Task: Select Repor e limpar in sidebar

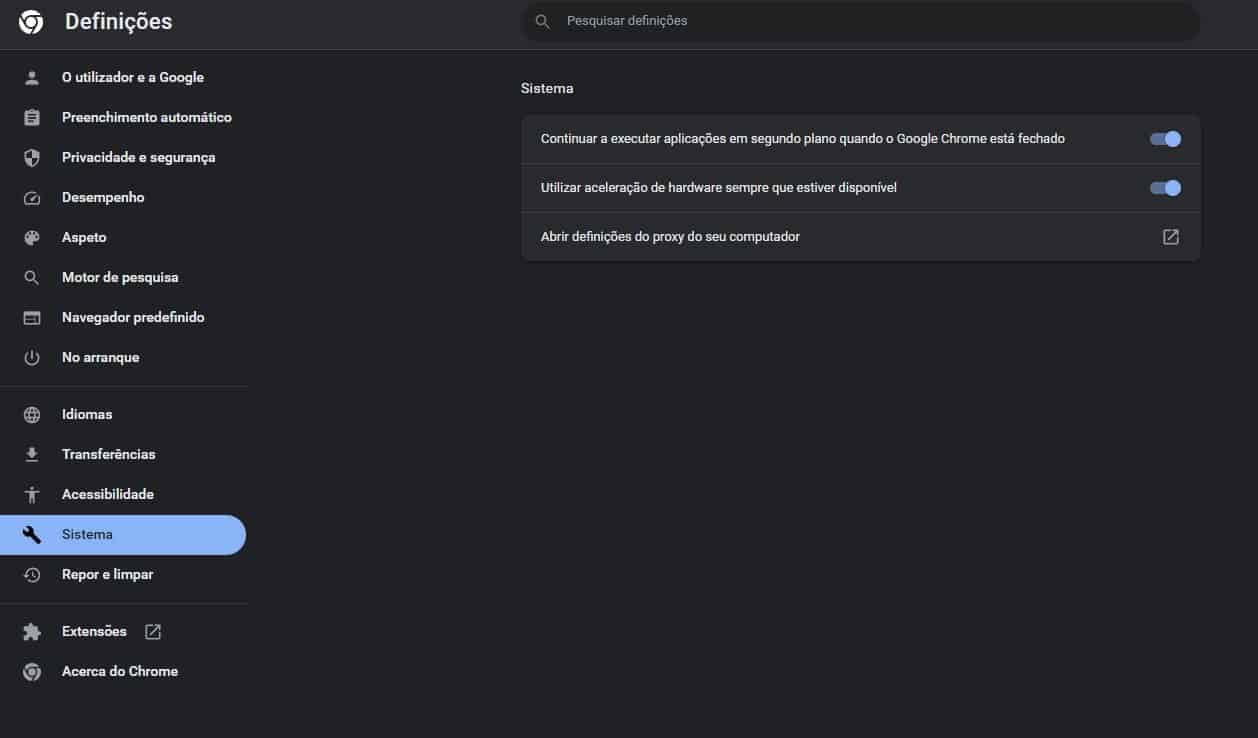Action: [107, 574]
